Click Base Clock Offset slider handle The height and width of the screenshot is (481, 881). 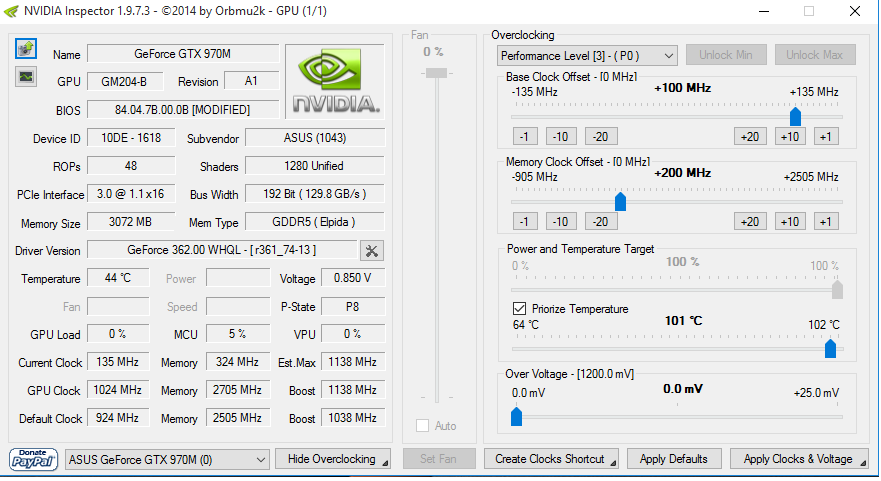(795, 116)
